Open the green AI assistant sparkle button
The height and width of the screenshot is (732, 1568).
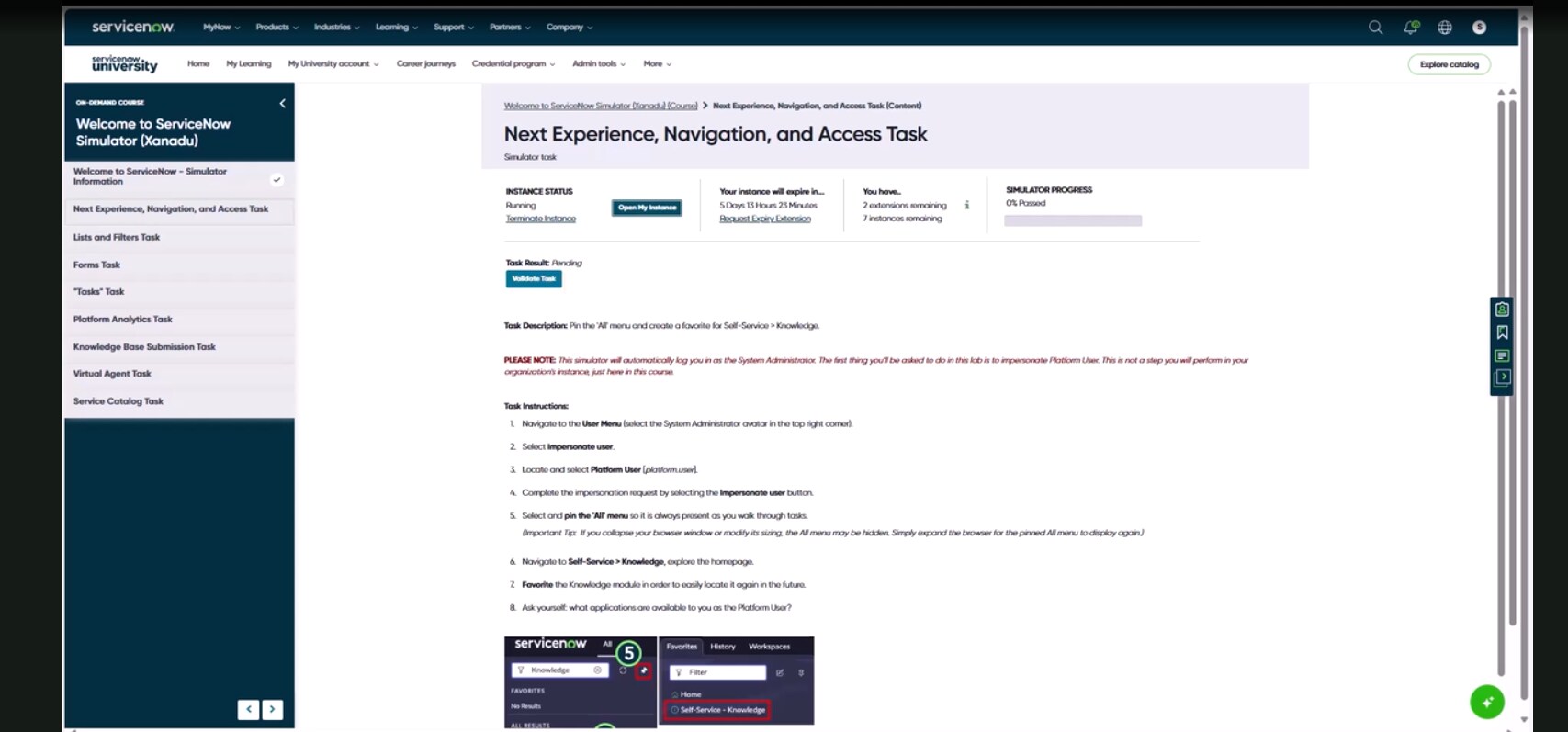(1487, 703)
